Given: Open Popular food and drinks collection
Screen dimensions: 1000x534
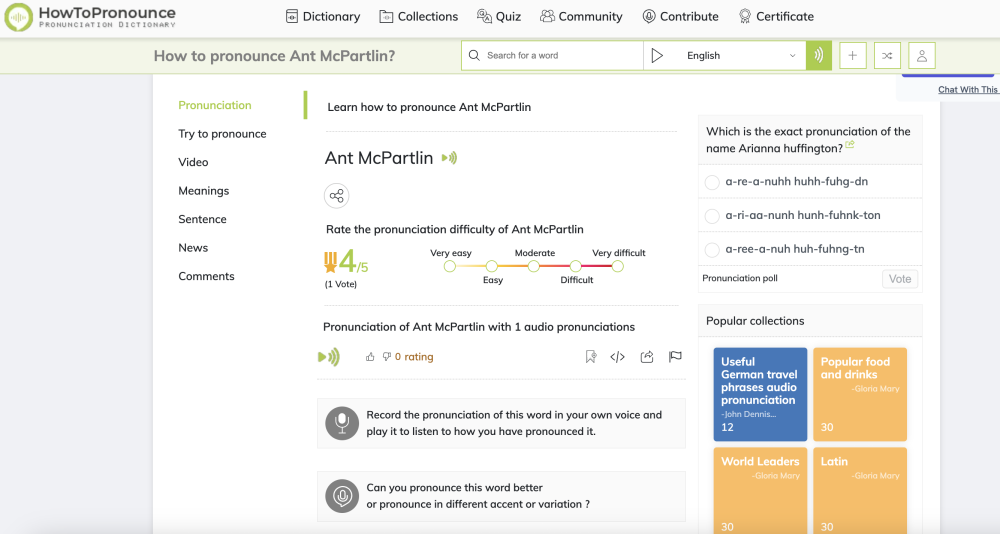Looking at the screenshot, I should 860,394.
